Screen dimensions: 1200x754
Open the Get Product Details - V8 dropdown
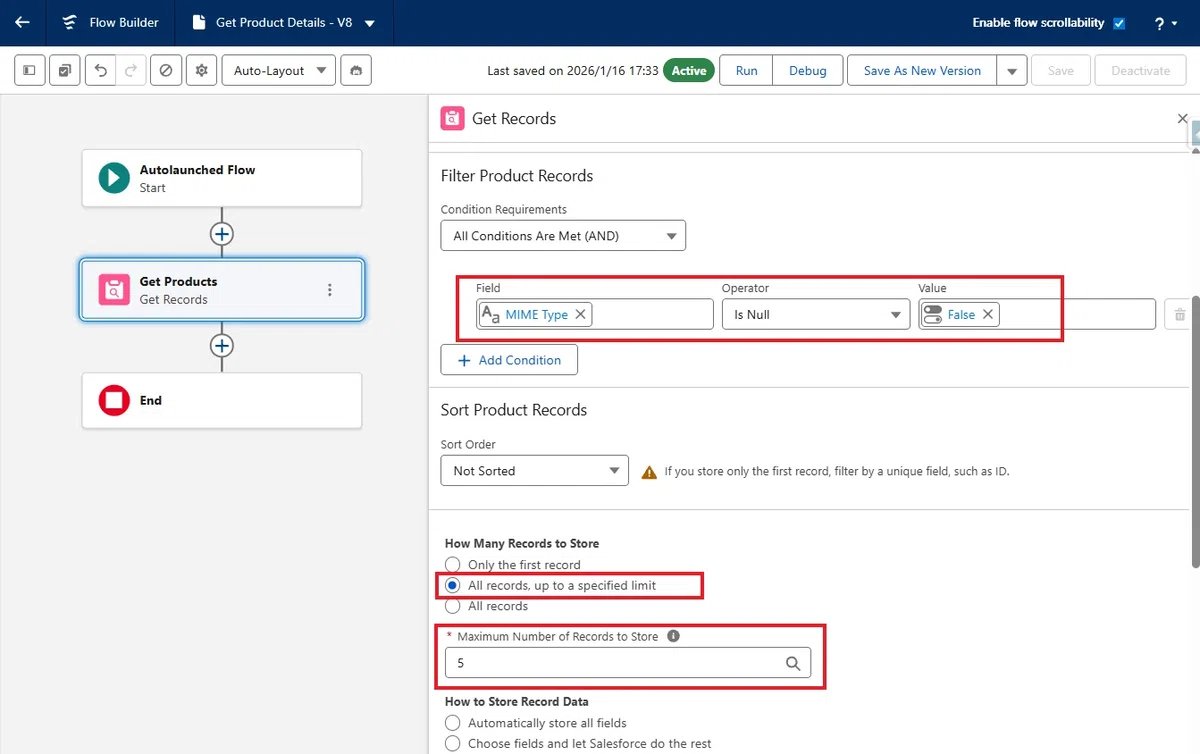370,23
